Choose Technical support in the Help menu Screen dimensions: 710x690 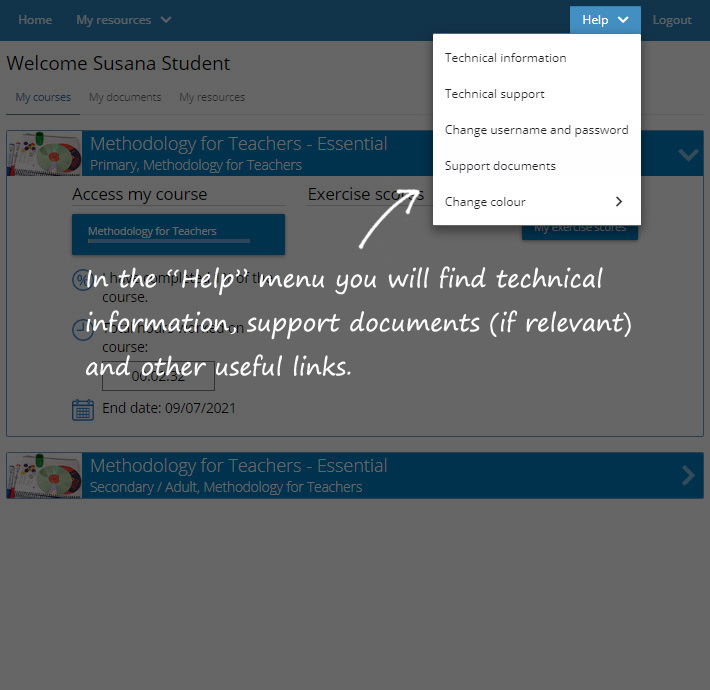(x=494, y=94)
